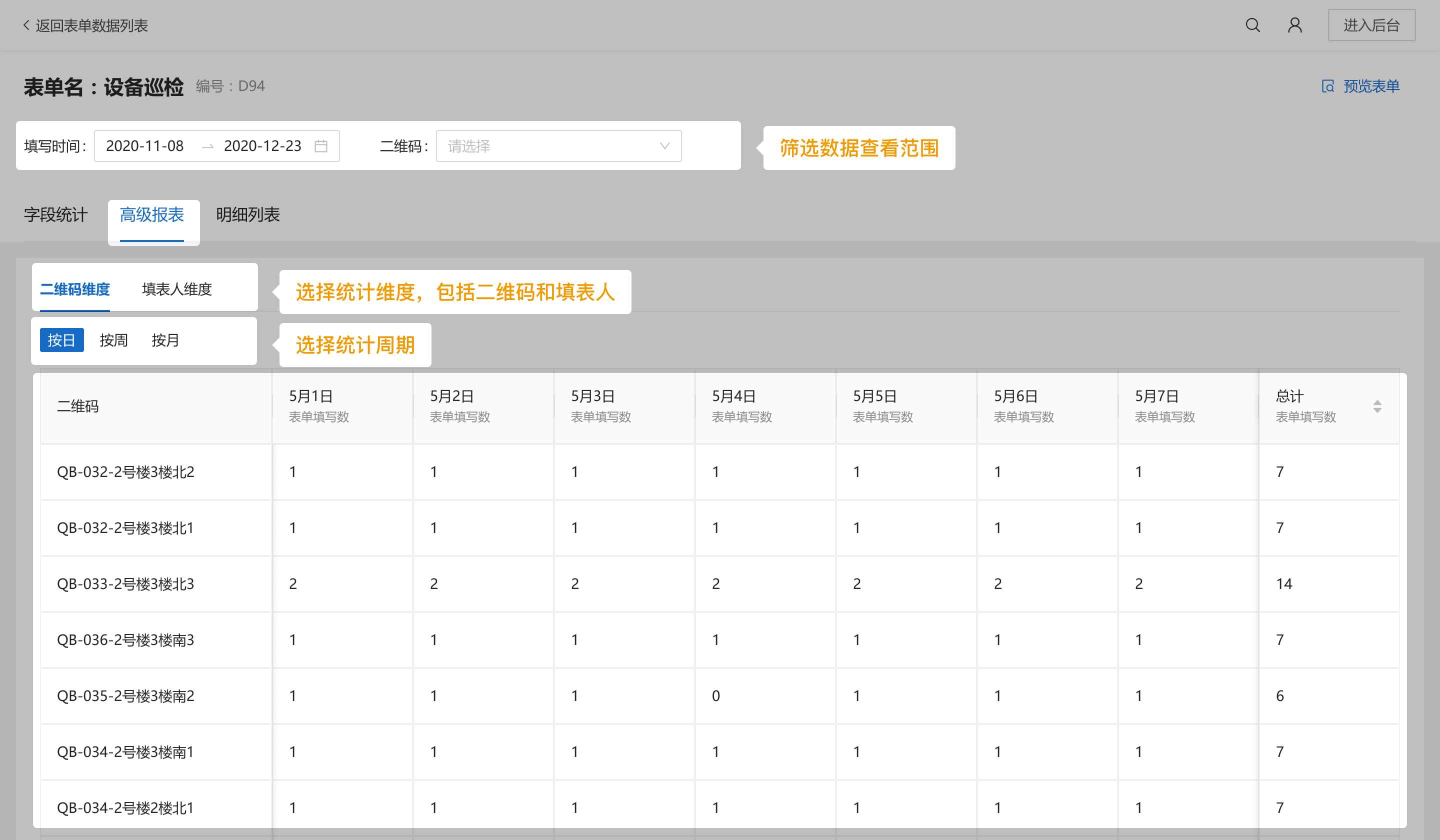Switch to the 填表人维度 tab

point(176,289)
